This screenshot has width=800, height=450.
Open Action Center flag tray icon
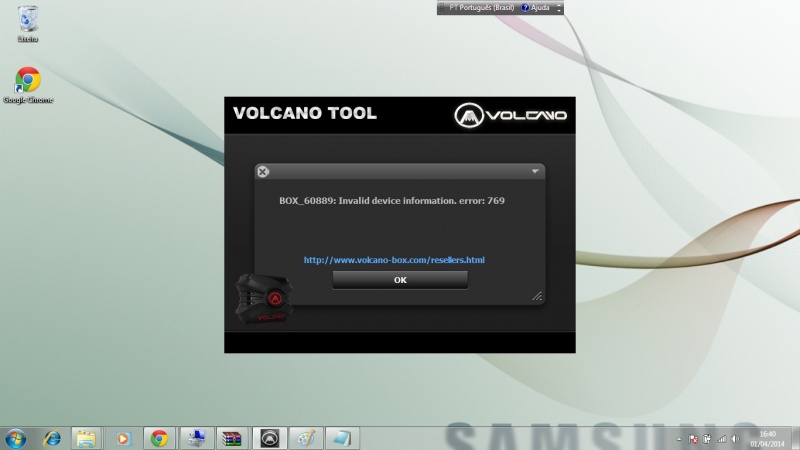click(693, 439)
